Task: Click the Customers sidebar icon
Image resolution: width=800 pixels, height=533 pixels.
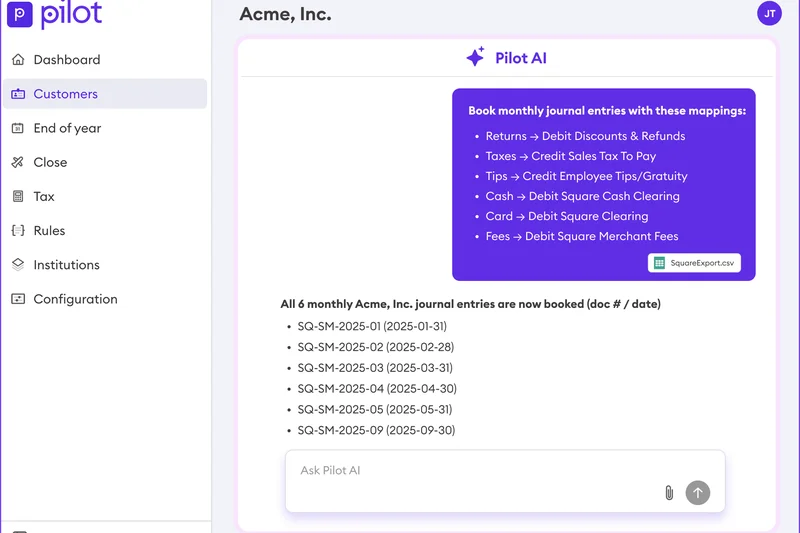Action: (x=18, y=94)
